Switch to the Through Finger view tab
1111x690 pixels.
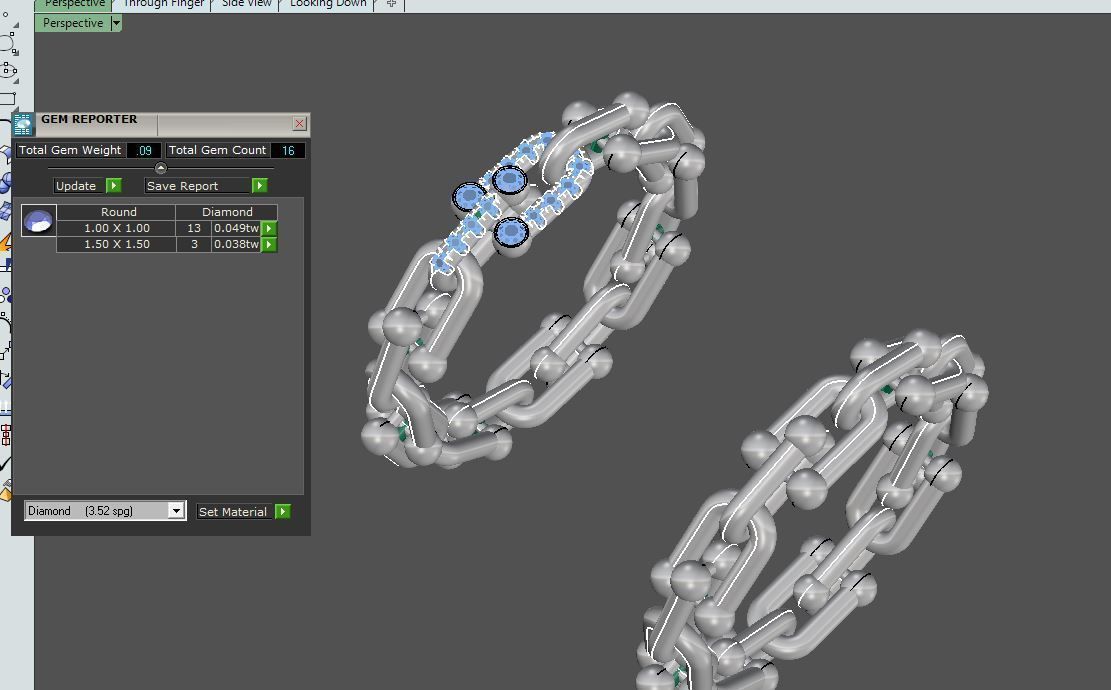pos(164,4)
